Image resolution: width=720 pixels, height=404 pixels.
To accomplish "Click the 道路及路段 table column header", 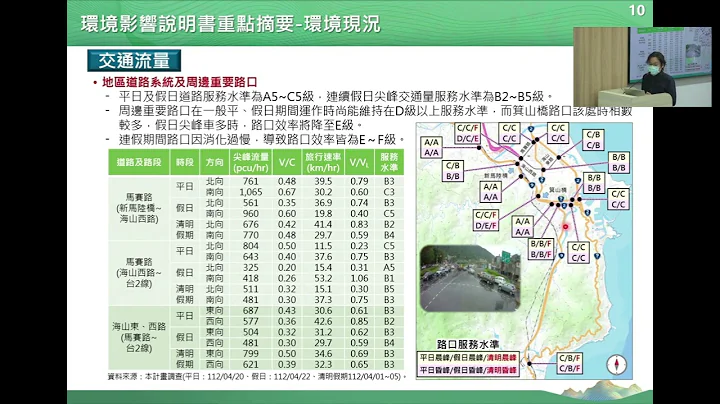I will 139,162.
